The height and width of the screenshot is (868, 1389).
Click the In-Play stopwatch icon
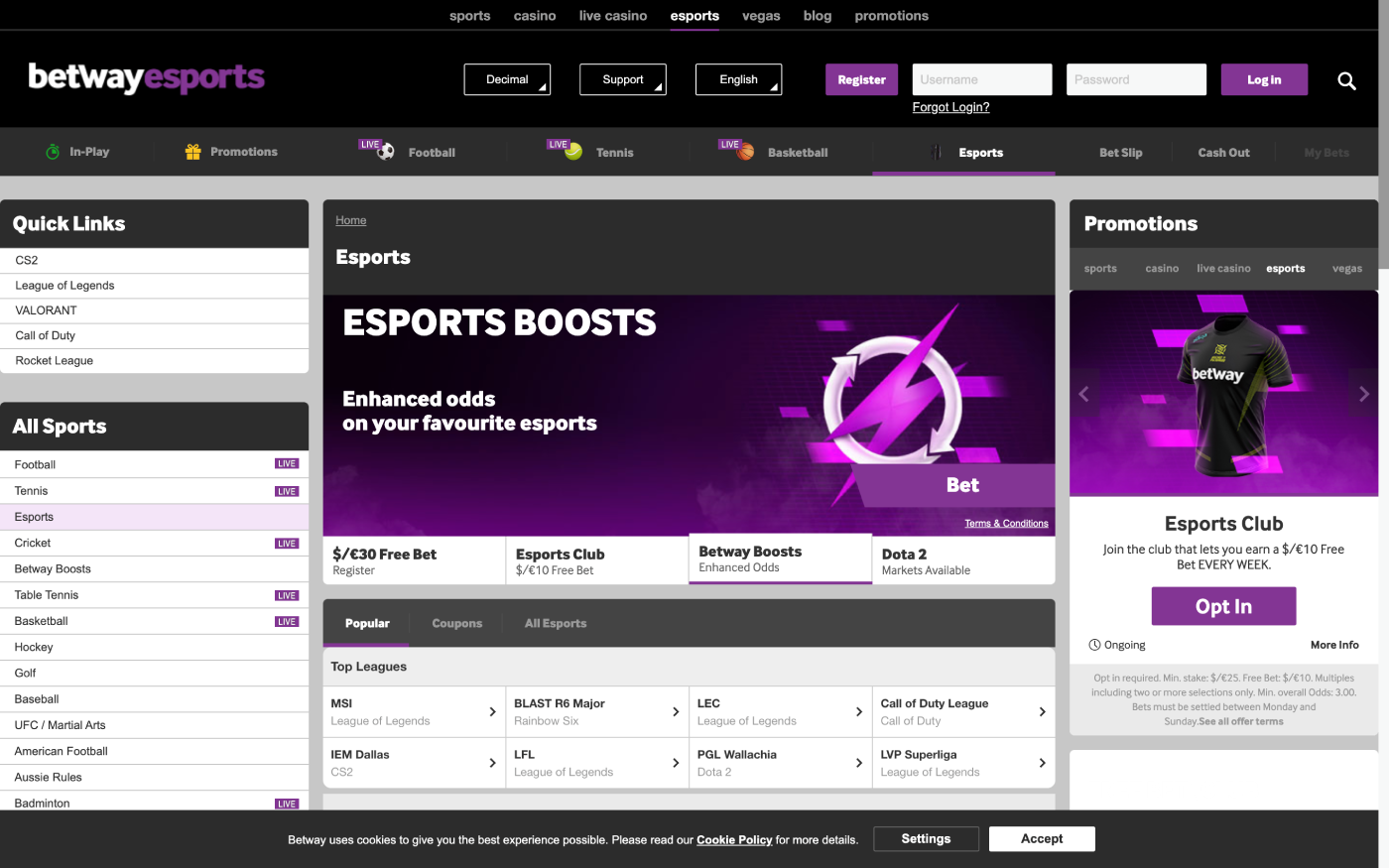pos(53,152)
